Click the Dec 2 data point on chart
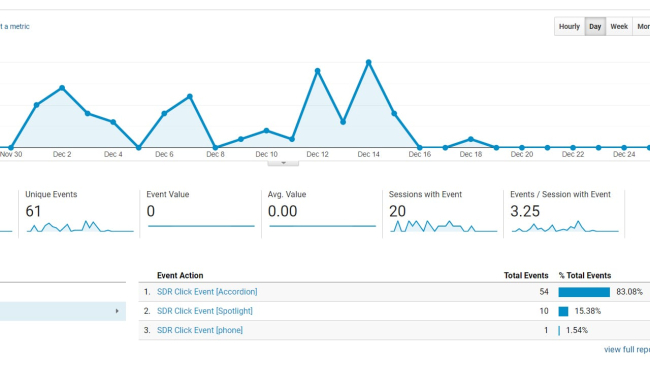The width and height of the screenshot is (650, 365). click(x=62, y=88)
